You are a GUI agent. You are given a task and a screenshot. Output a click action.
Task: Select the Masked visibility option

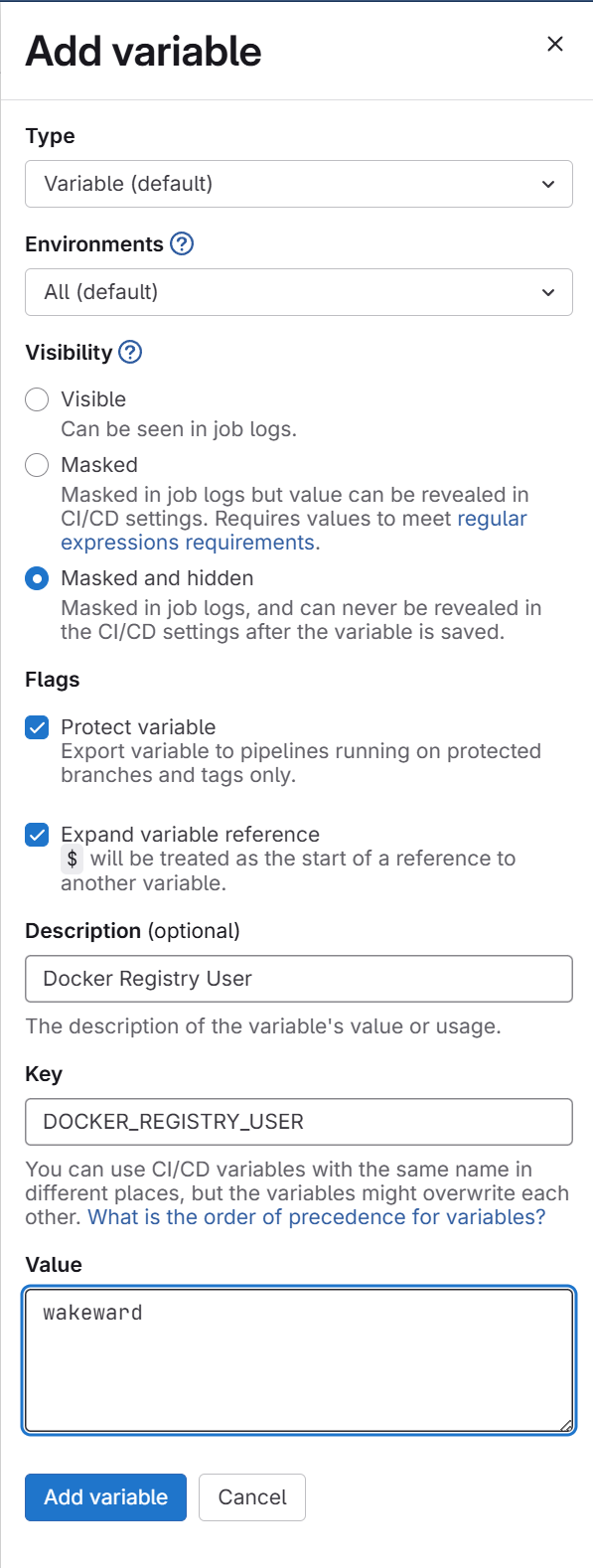pos(37,464)
